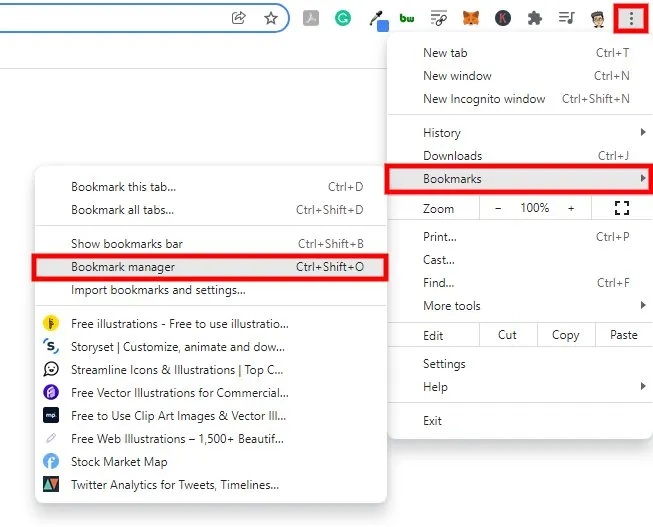Toggle Show bookmarks bar
The width and height of the screenshot is (653, 527).
point(211,244)
